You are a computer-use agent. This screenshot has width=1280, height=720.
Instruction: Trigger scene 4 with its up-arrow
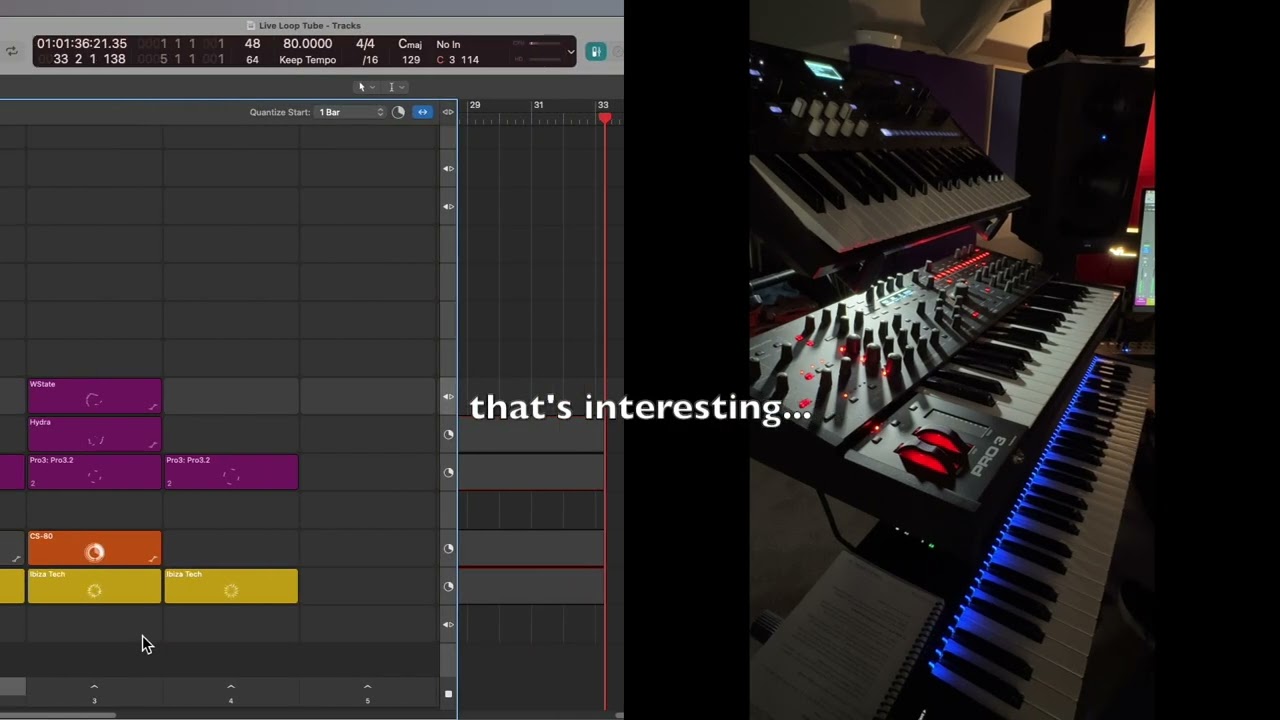pyautogui.click(x=231, y=687)
